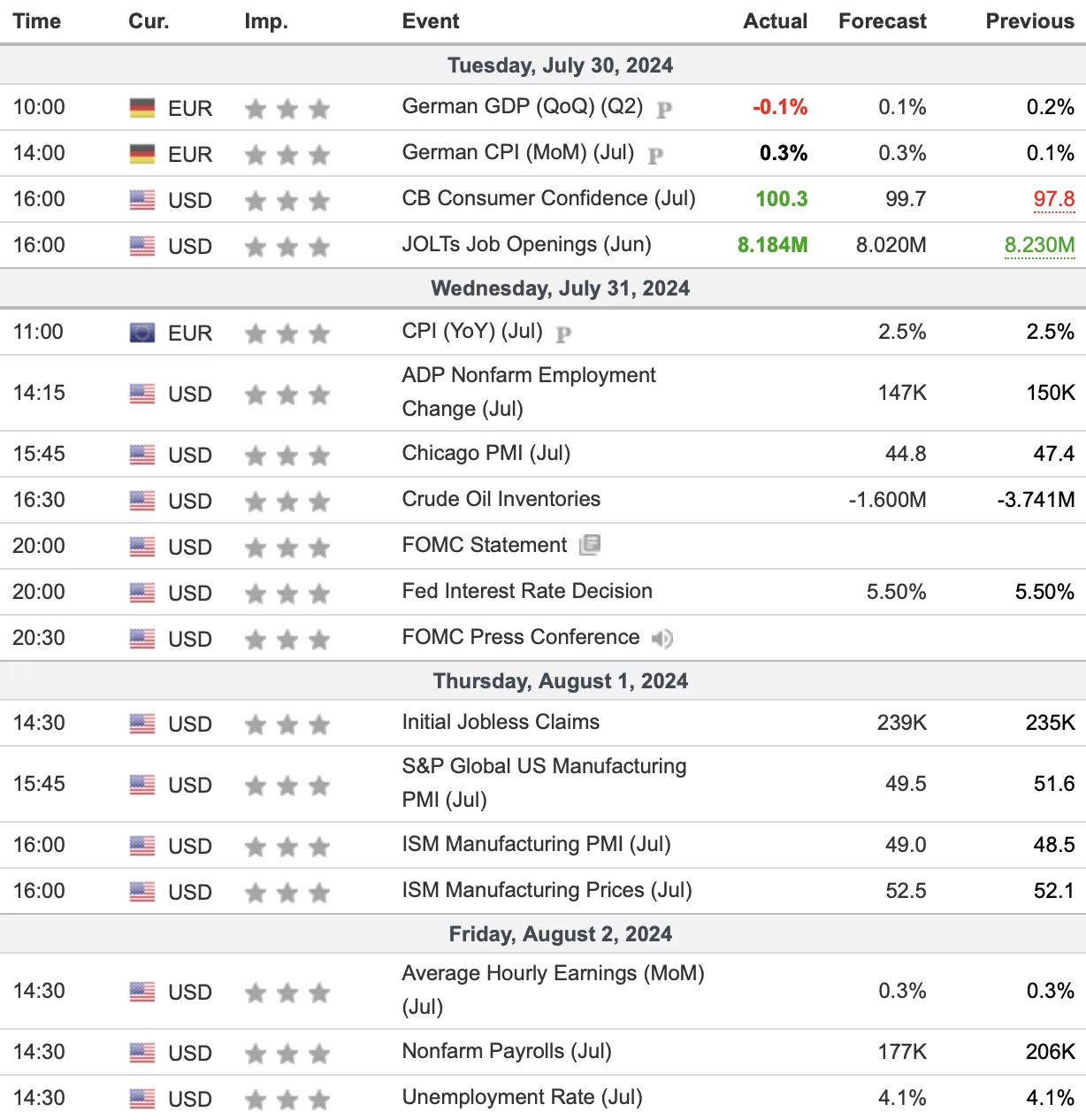Click revised previous value 8.230M

click(1039, 245)
